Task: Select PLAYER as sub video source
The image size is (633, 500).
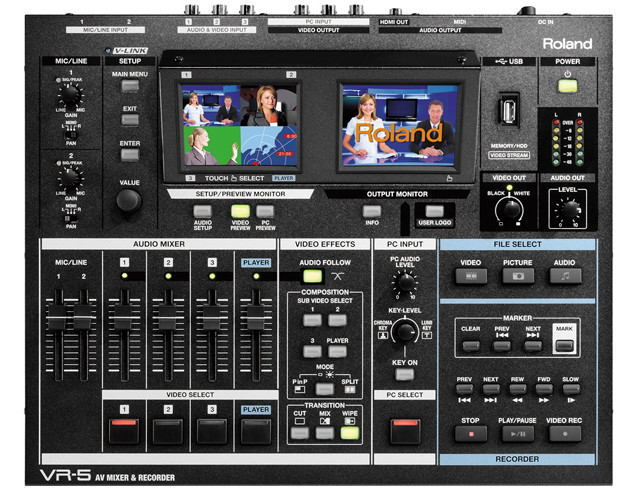Action: [x=337, y=351]
